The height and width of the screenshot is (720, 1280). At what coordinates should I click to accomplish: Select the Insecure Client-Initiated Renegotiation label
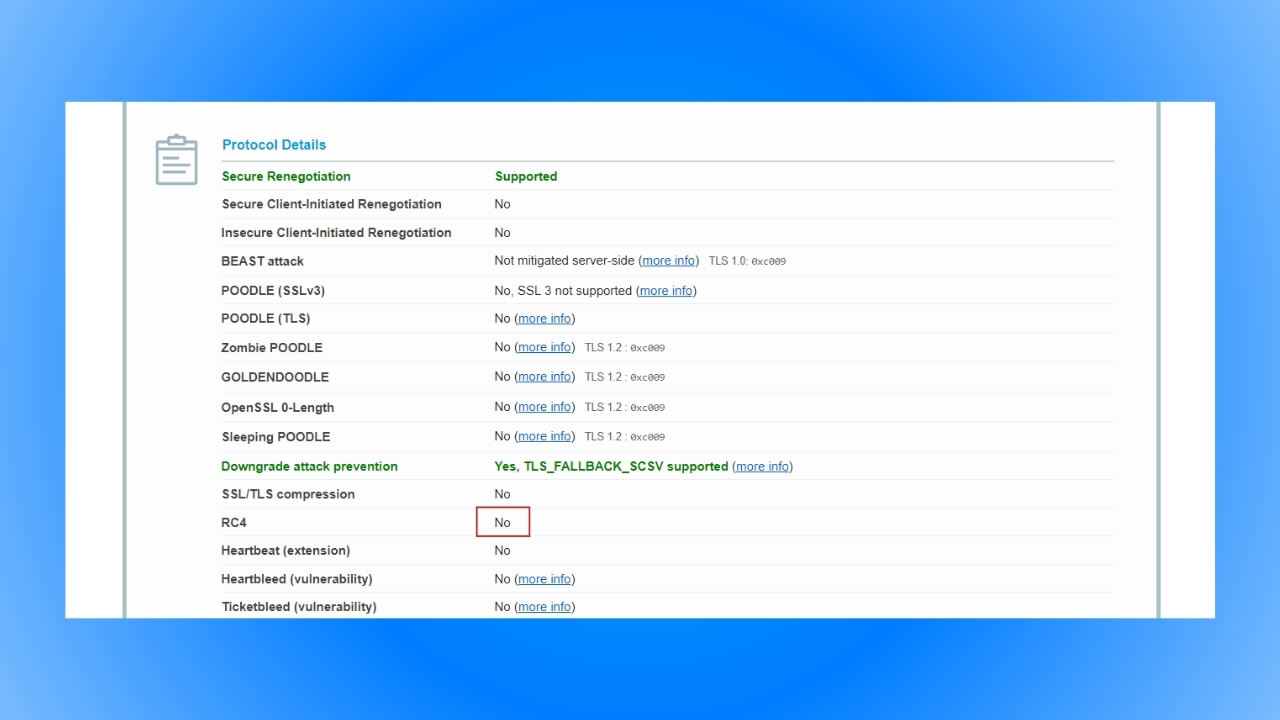tap(336, 233)
